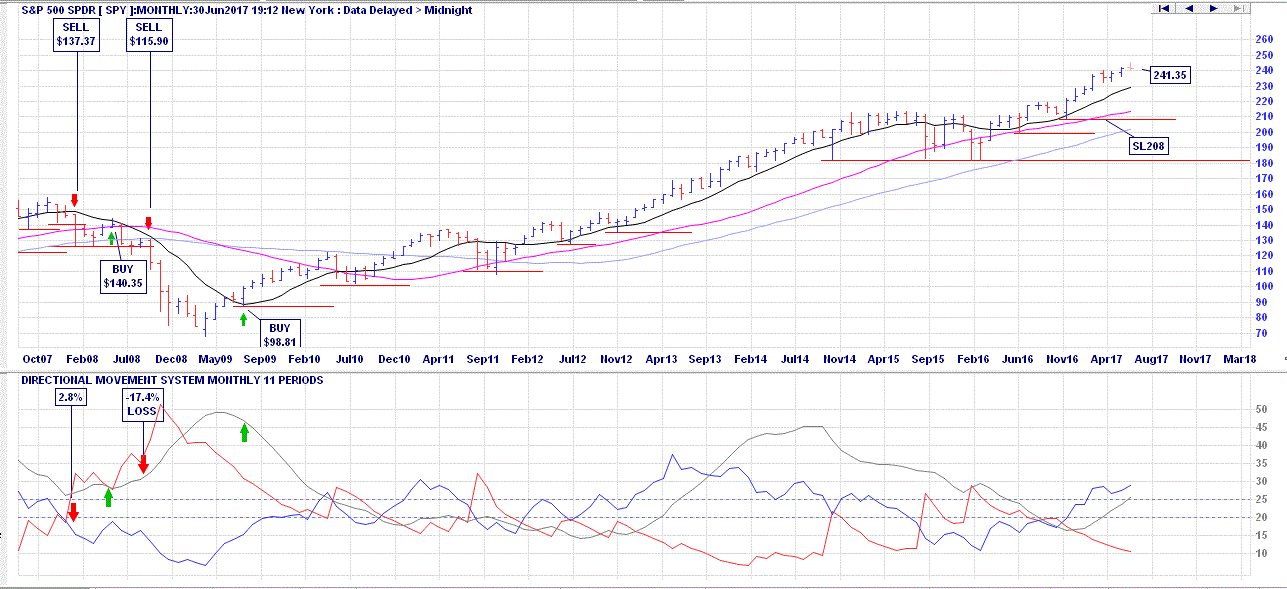Select the BUY $98.81 annotation label

tap(279, 334)
